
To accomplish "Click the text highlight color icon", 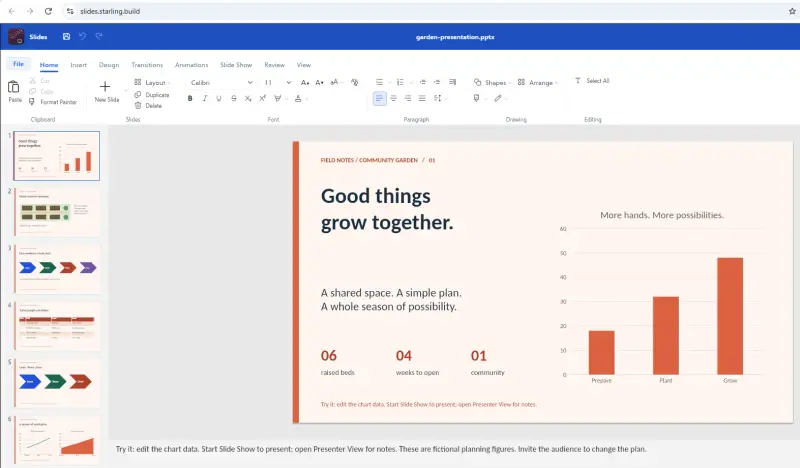I will pyautogui.click(x=278, y=98).
